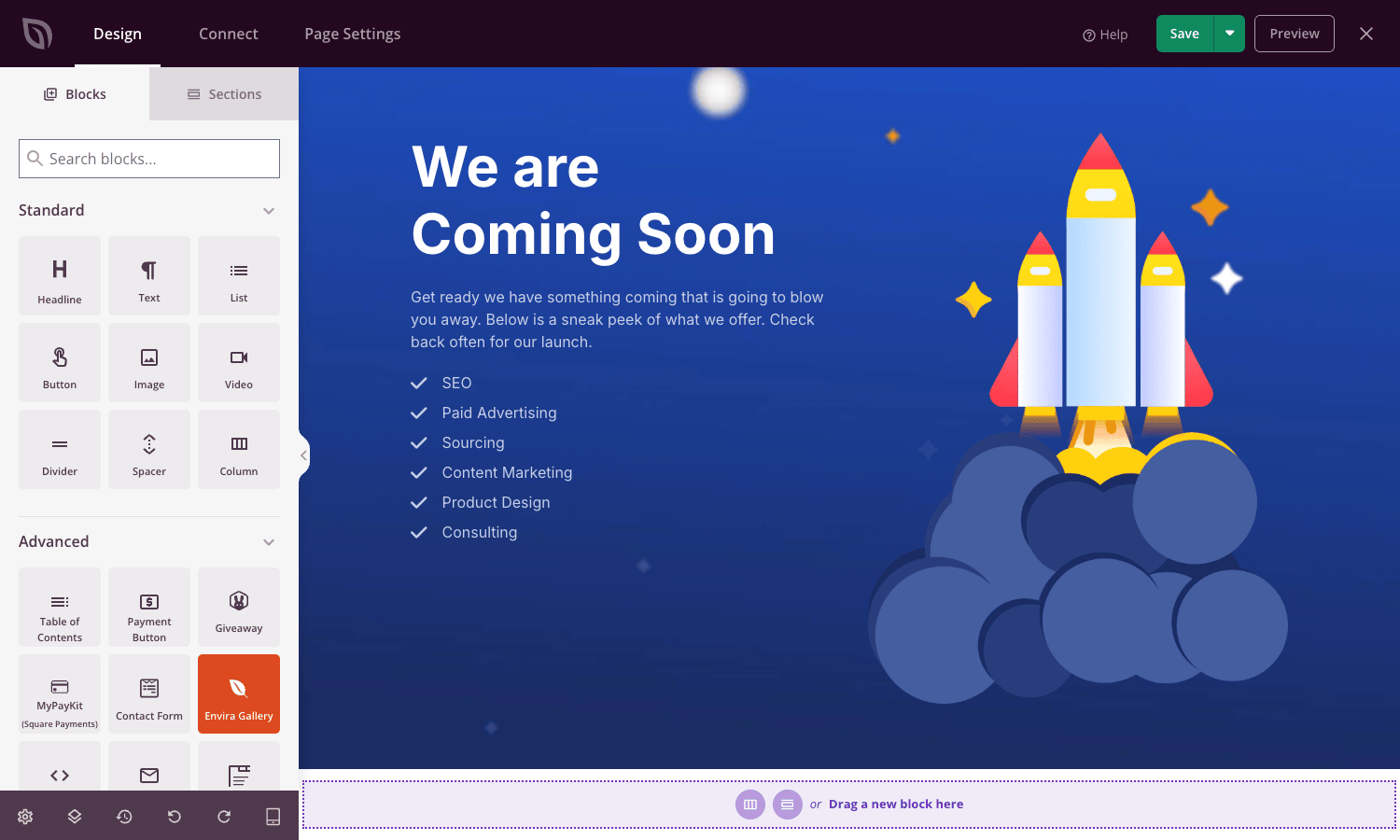Open the Connect tab

(228, 34)
